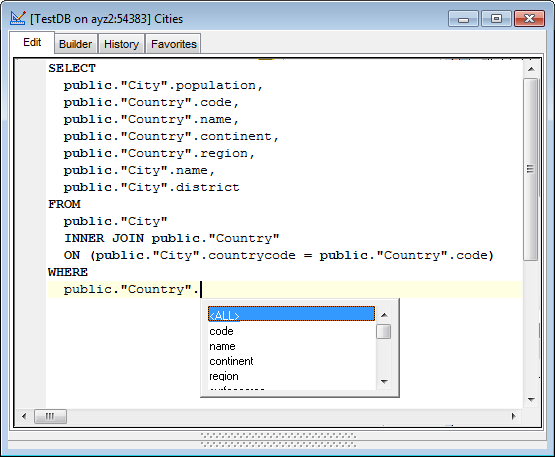Viewport: 555px width, 457px height.
Task: Close the Cities query window
Action: point(529,18)
